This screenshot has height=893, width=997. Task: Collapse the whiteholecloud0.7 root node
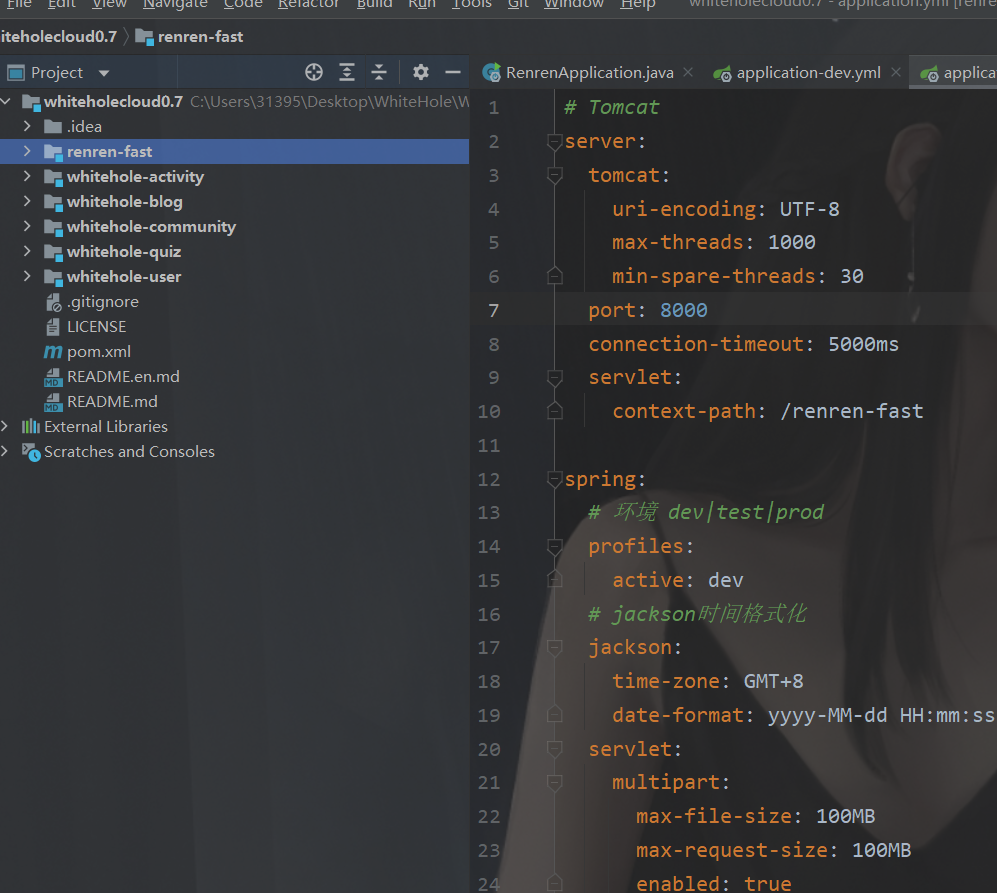point(6,101)
